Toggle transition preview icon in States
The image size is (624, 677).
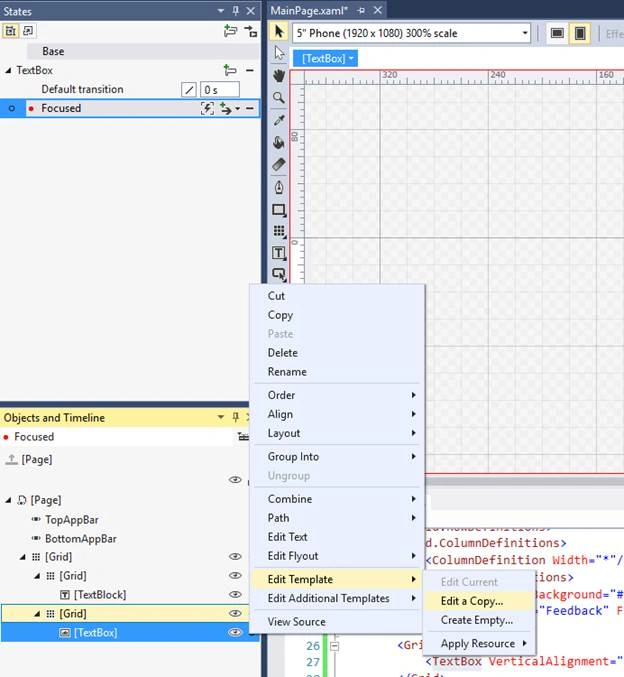(250, 31)
